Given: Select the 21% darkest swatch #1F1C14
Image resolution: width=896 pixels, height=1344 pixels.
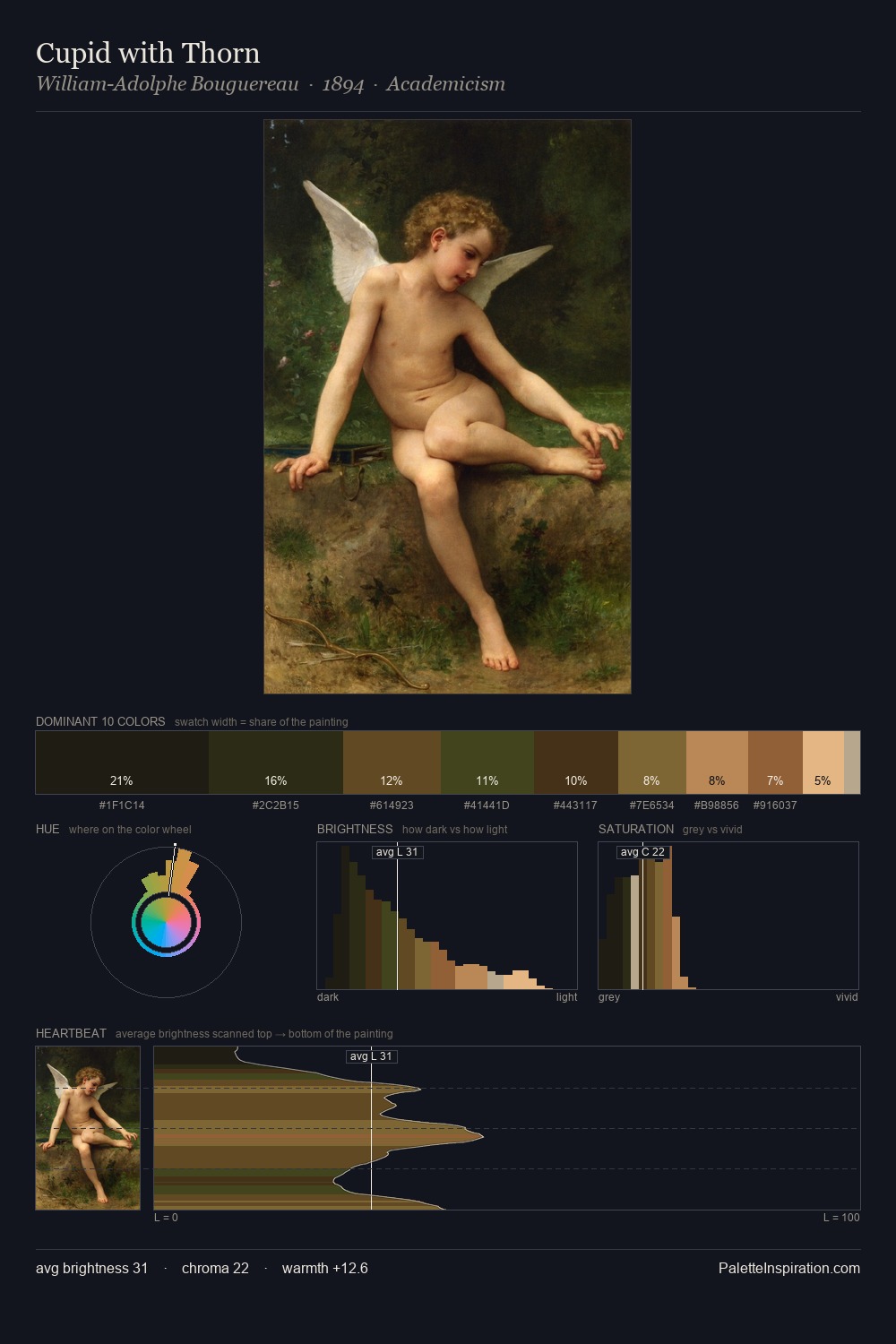Looking at the screenshot, I should click(122, 762).
